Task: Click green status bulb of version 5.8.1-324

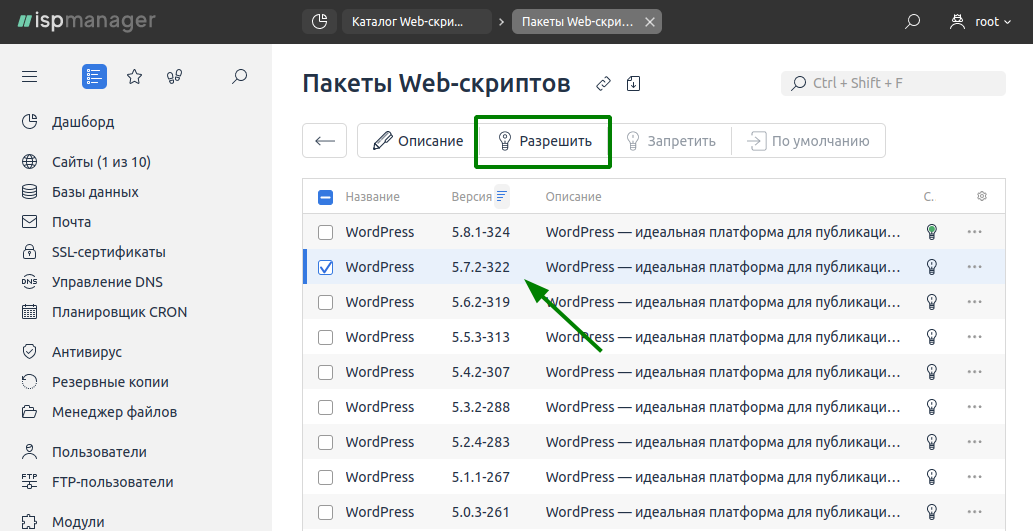Action: [x=932, y=232]
